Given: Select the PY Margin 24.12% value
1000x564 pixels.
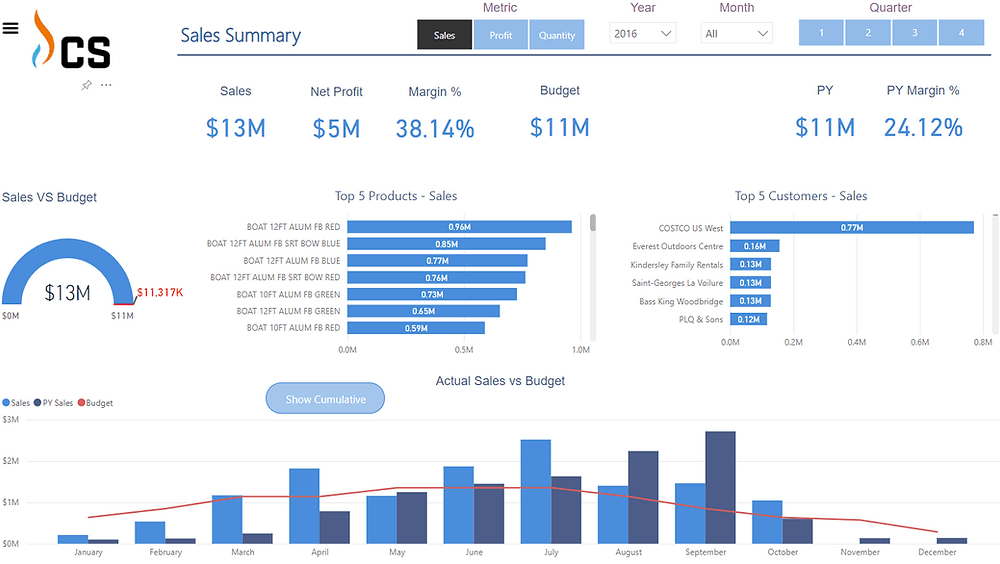Looking at the screenshot, I should pyautogui.click(x=923, y=128).
